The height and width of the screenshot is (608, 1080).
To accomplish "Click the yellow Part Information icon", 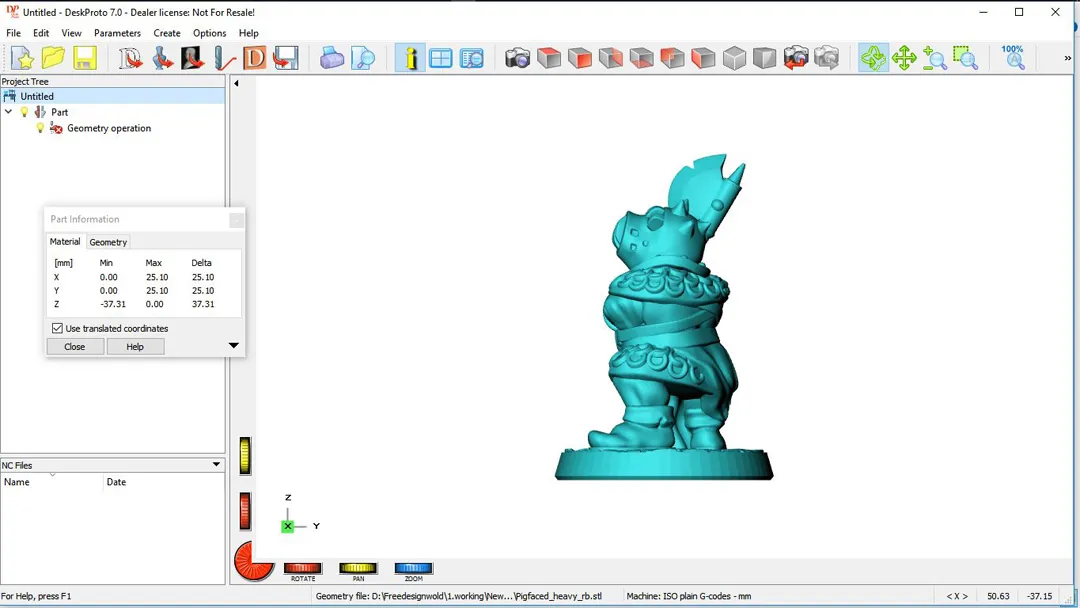I will pyautogui.click(x=410, y=58).
